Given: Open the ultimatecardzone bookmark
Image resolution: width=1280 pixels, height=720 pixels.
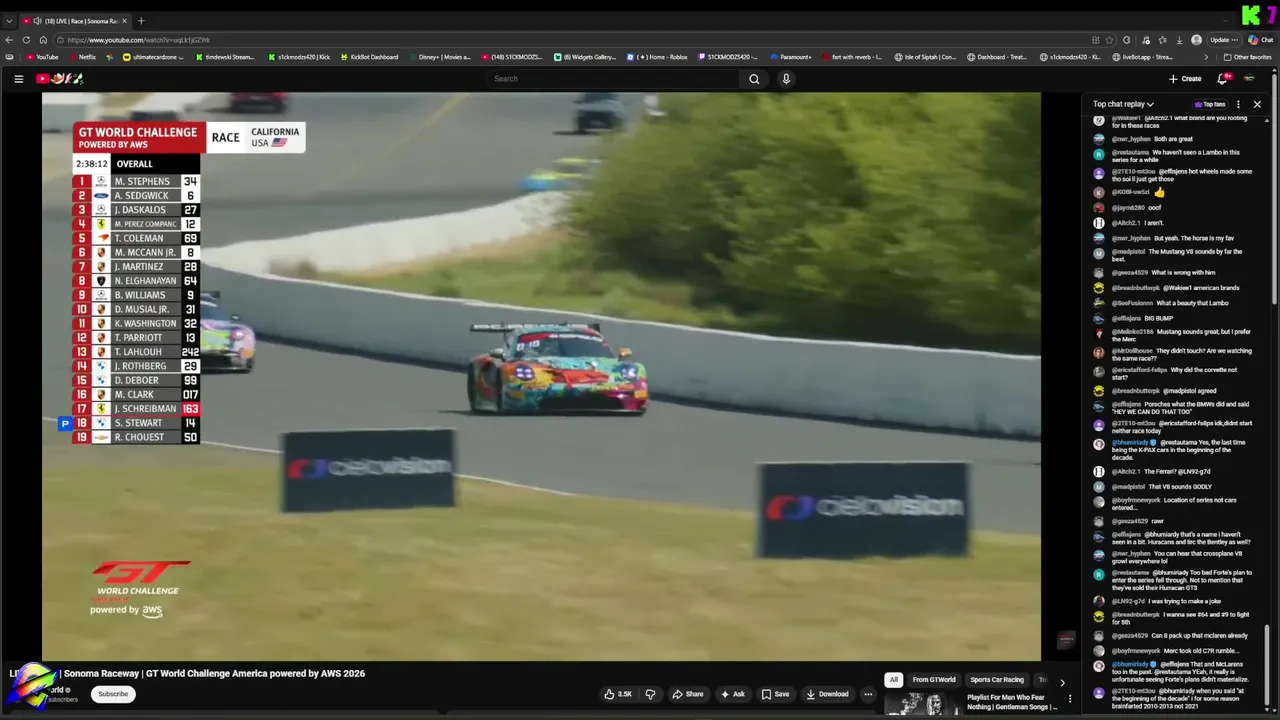Looking at the screenshot, I should (153, 57).
